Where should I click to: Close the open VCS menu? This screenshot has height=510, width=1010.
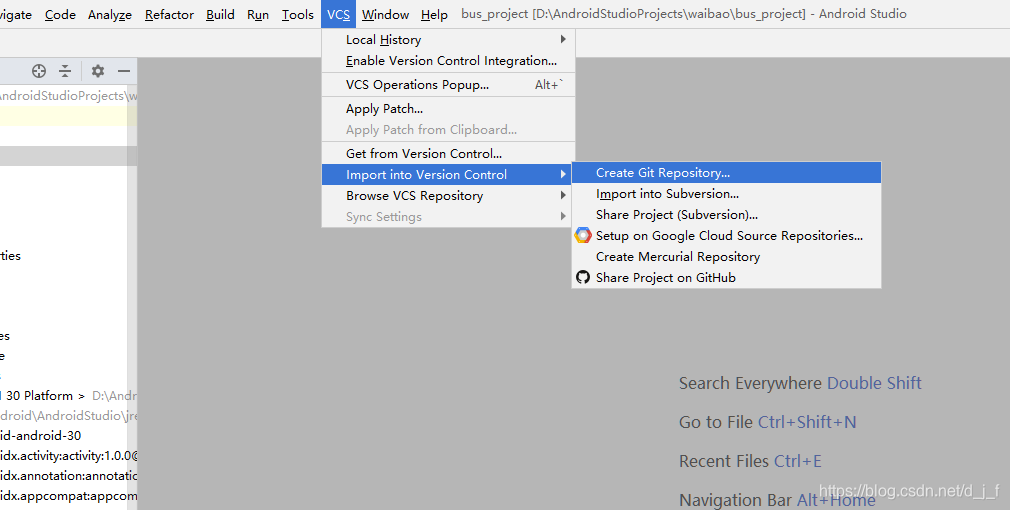[338, 14]
